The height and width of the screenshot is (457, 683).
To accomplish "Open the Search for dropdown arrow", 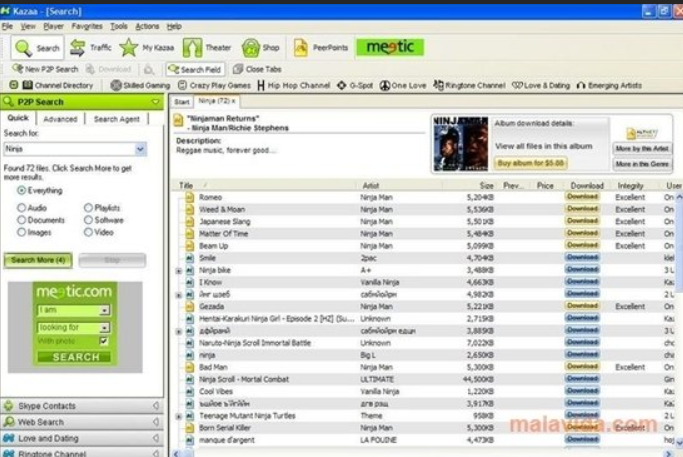I will coord(140,149).
